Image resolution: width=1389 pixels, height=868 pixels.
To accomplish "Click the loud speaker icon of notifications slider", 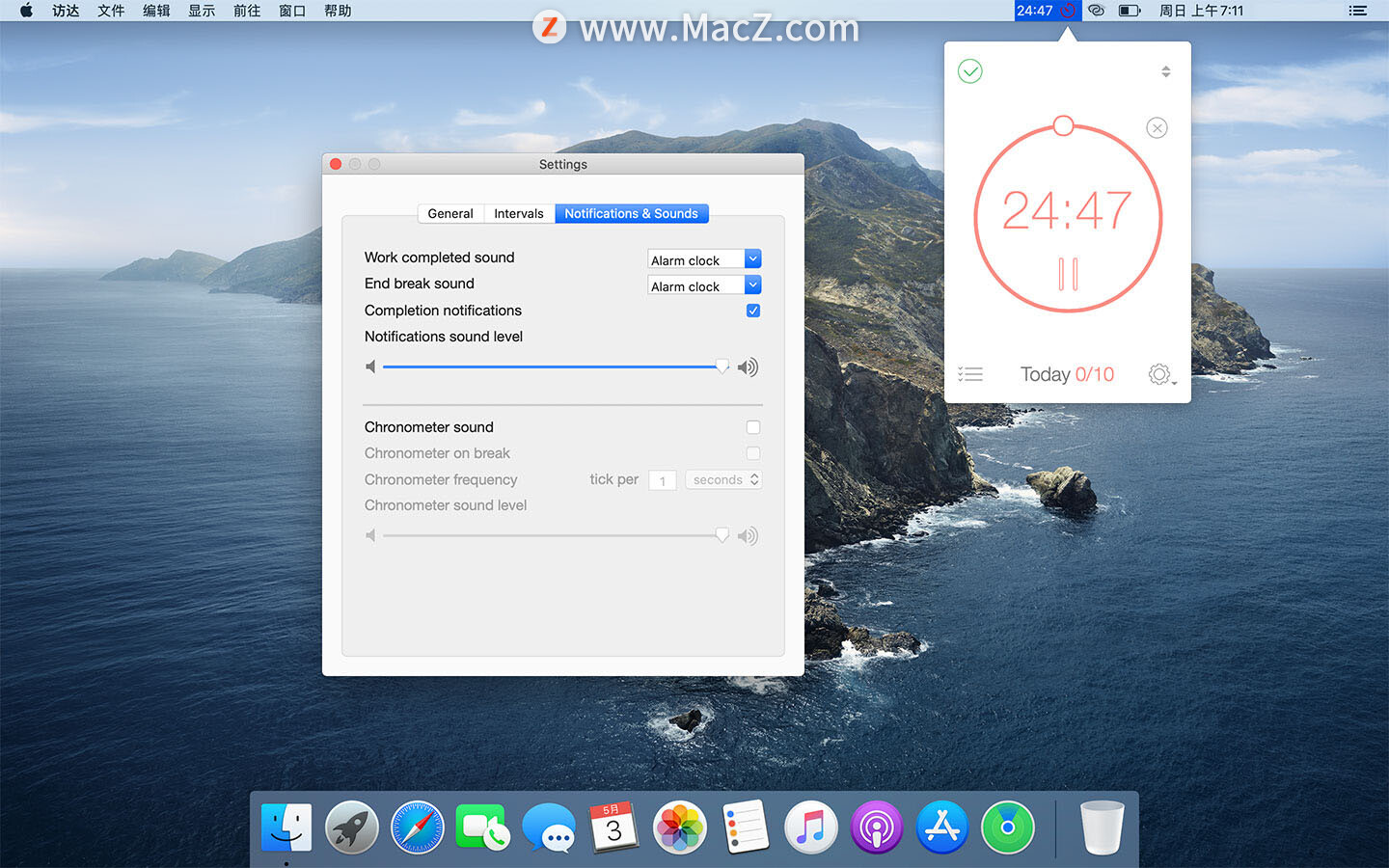I will tap(749, 366).
